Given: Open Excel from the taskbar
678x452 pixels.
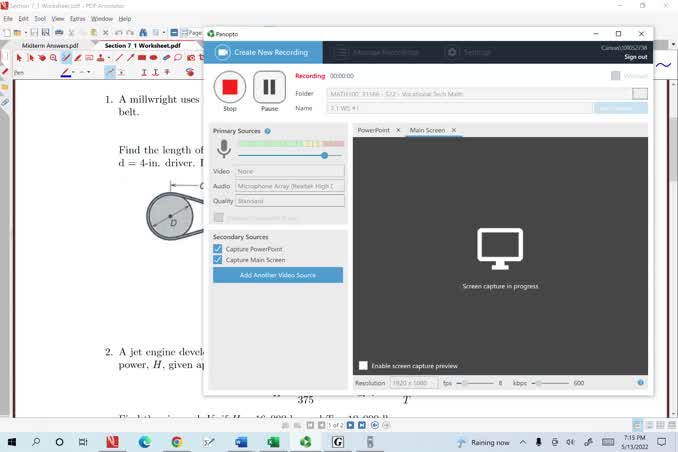Looking at the screenshot, I should click(273, 442).
